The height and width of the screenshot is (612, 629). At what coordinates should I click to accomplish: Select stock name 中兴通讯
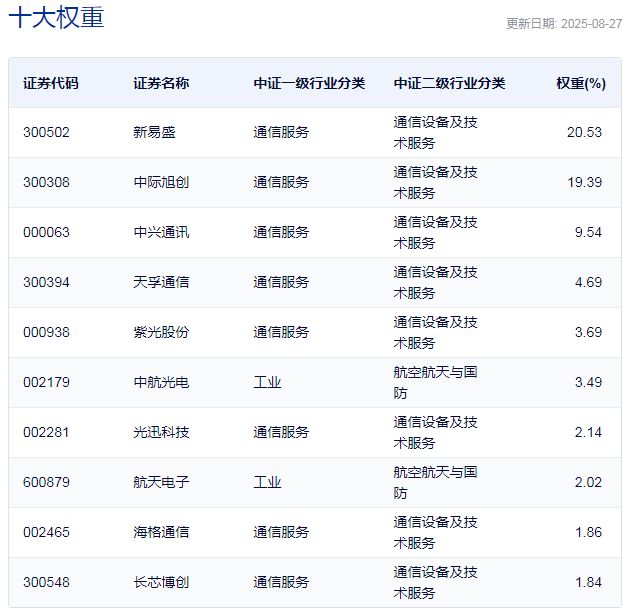pos(161,232)
